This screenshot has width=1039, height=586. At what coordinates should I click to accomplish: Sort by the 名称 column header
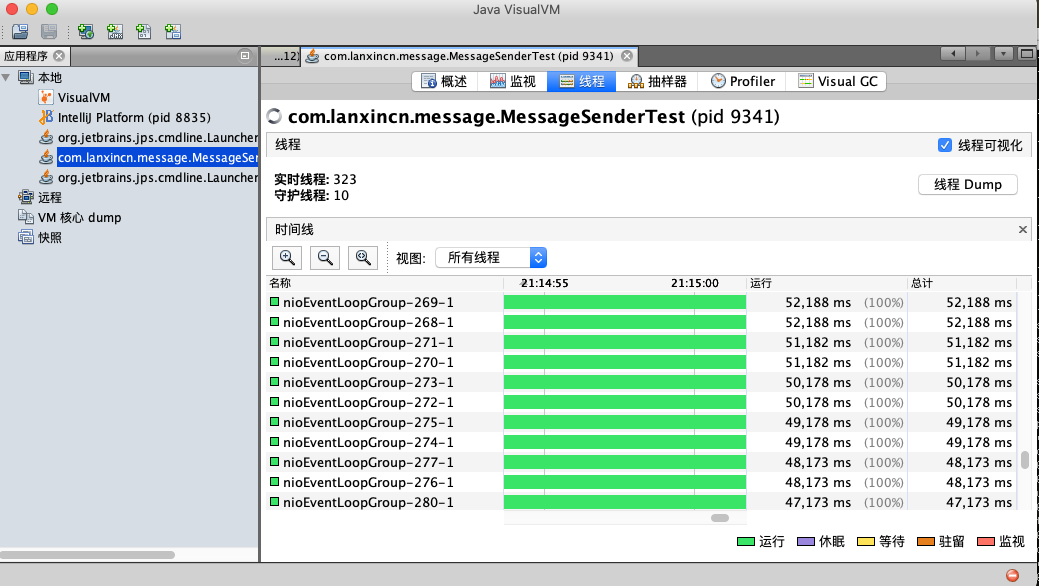[x=384, y=283]
